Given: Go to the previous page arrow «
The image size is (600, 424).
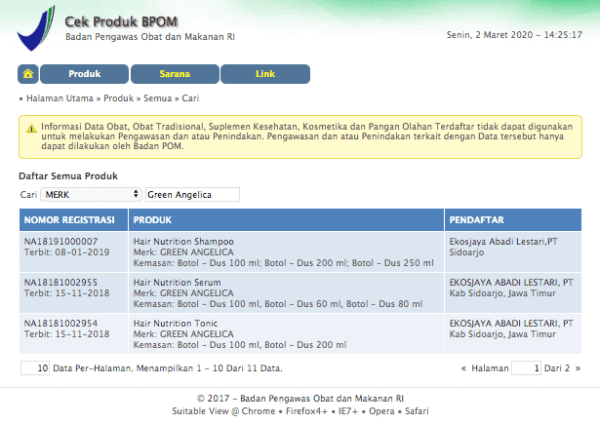Looking at the screenshot, I should 463,369.
